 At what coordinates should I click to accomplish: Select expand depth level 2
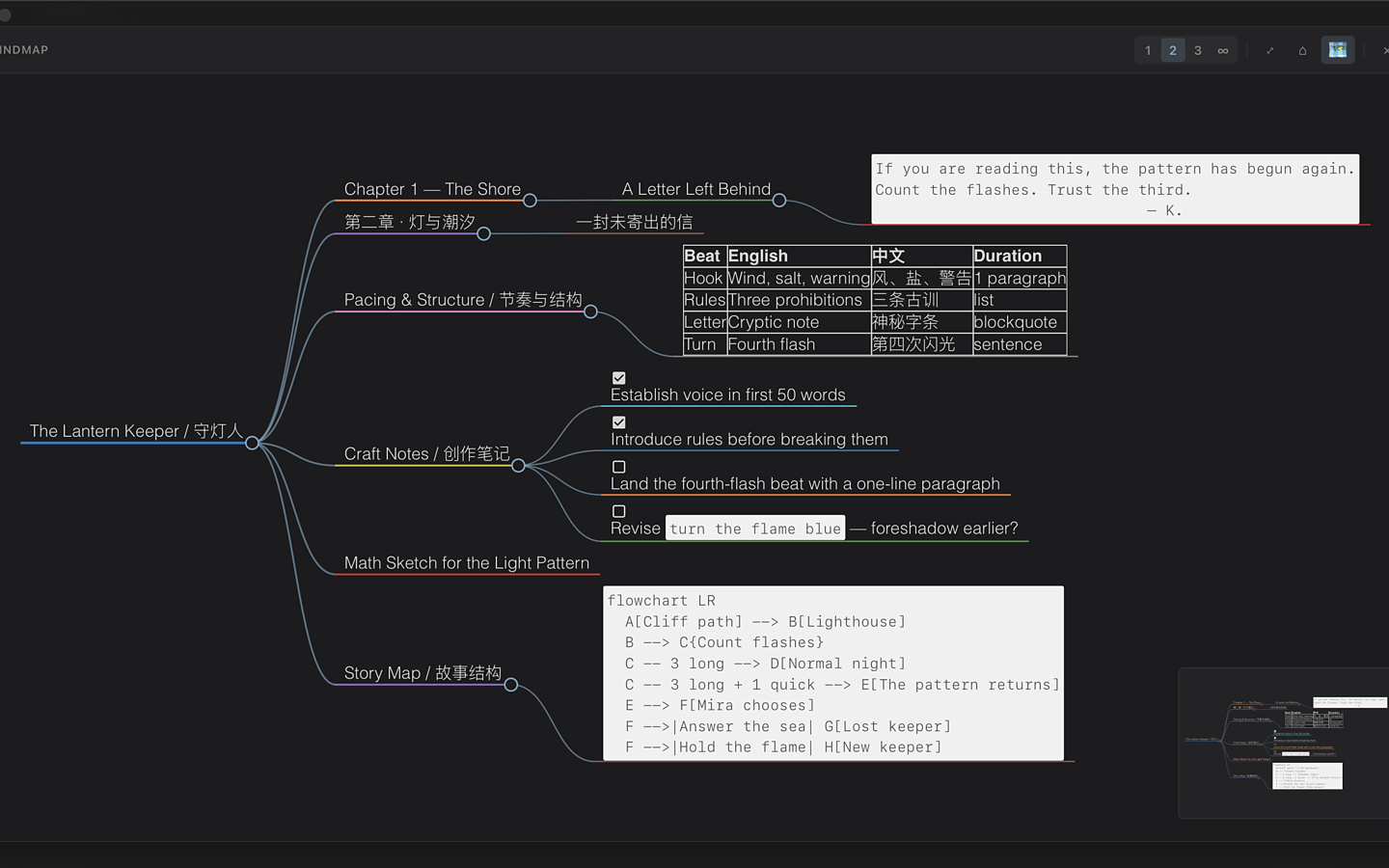point(1173,50)
